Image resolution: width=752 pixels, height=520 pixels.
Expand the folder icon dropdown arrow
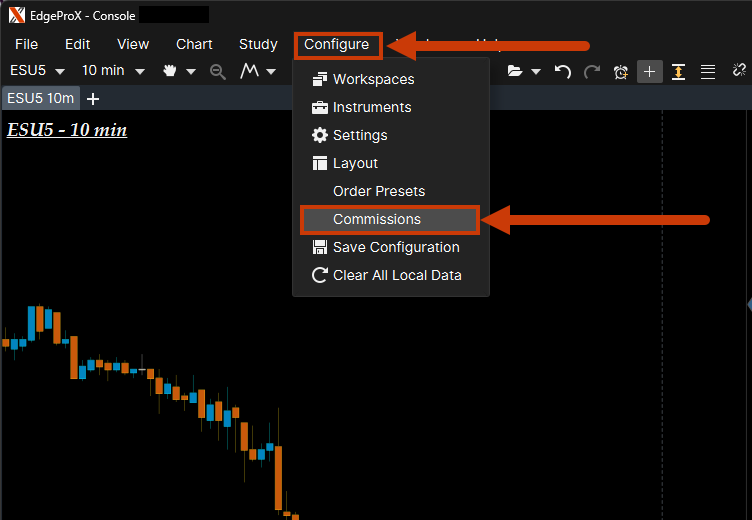[x=537, y=71]
